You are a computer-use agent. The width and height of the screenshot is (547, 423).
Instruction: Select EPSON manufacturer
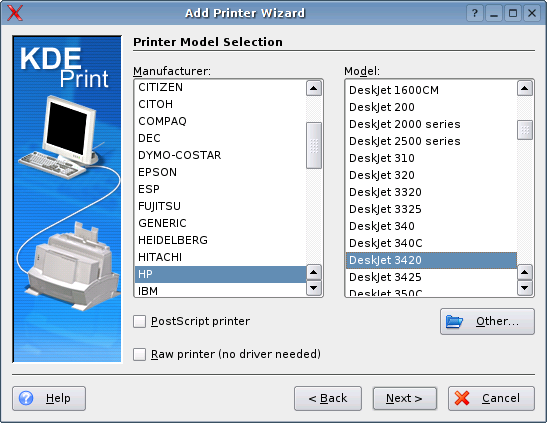pyautogui.click(x=220, y=172)
